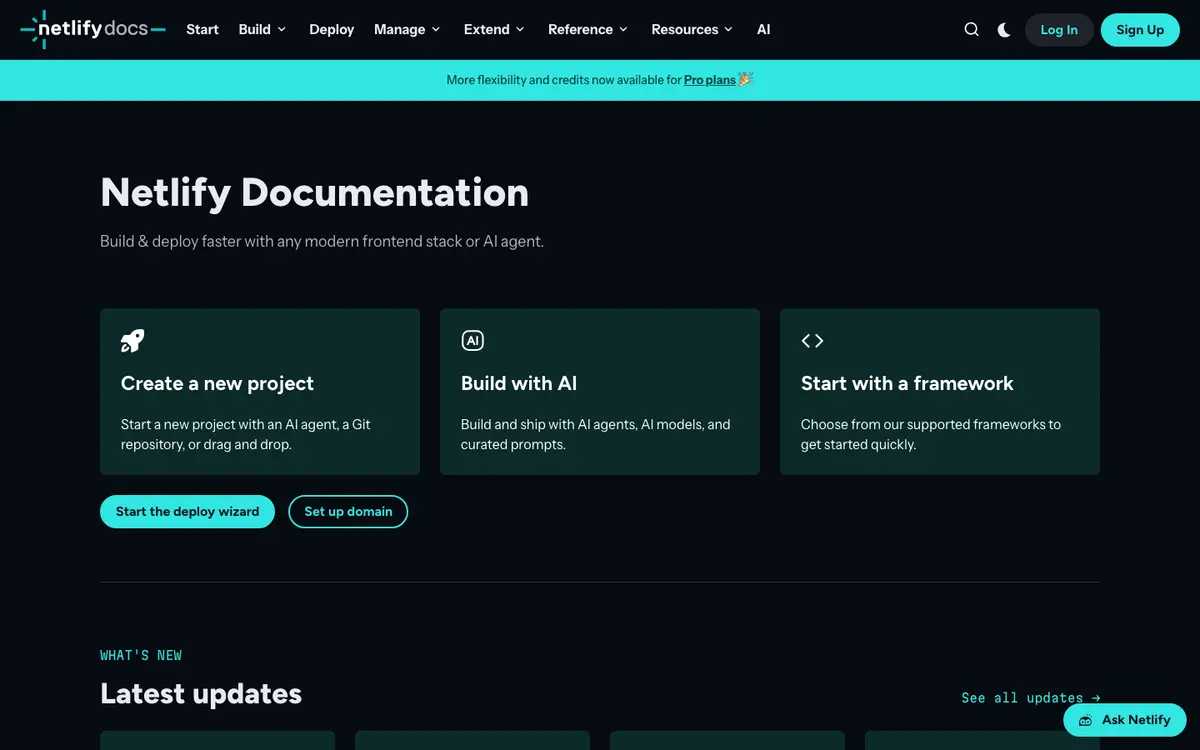Open the search magnifier icon

point(971,30)
